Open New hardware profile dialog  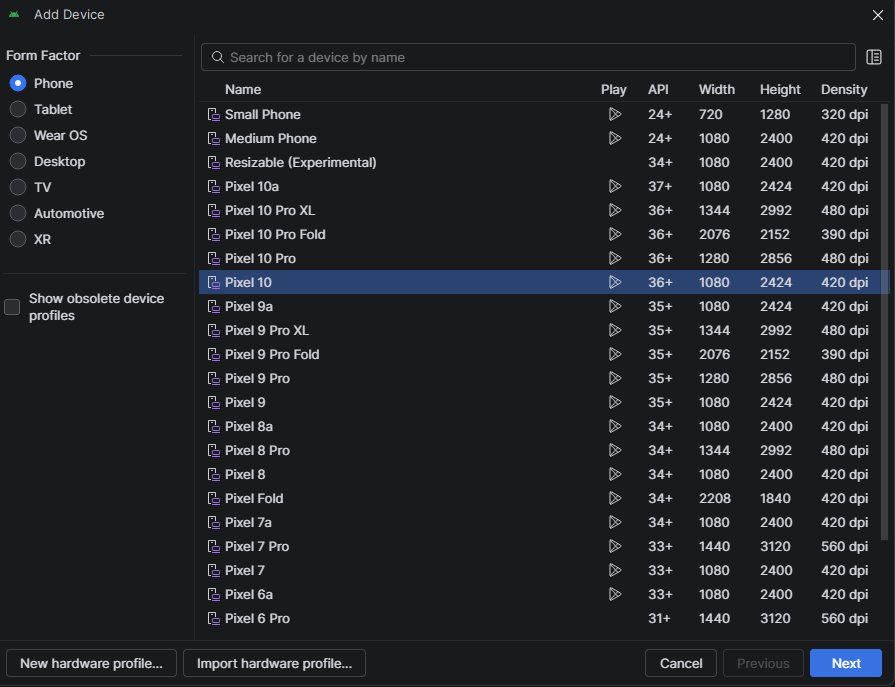pos(91,663)
